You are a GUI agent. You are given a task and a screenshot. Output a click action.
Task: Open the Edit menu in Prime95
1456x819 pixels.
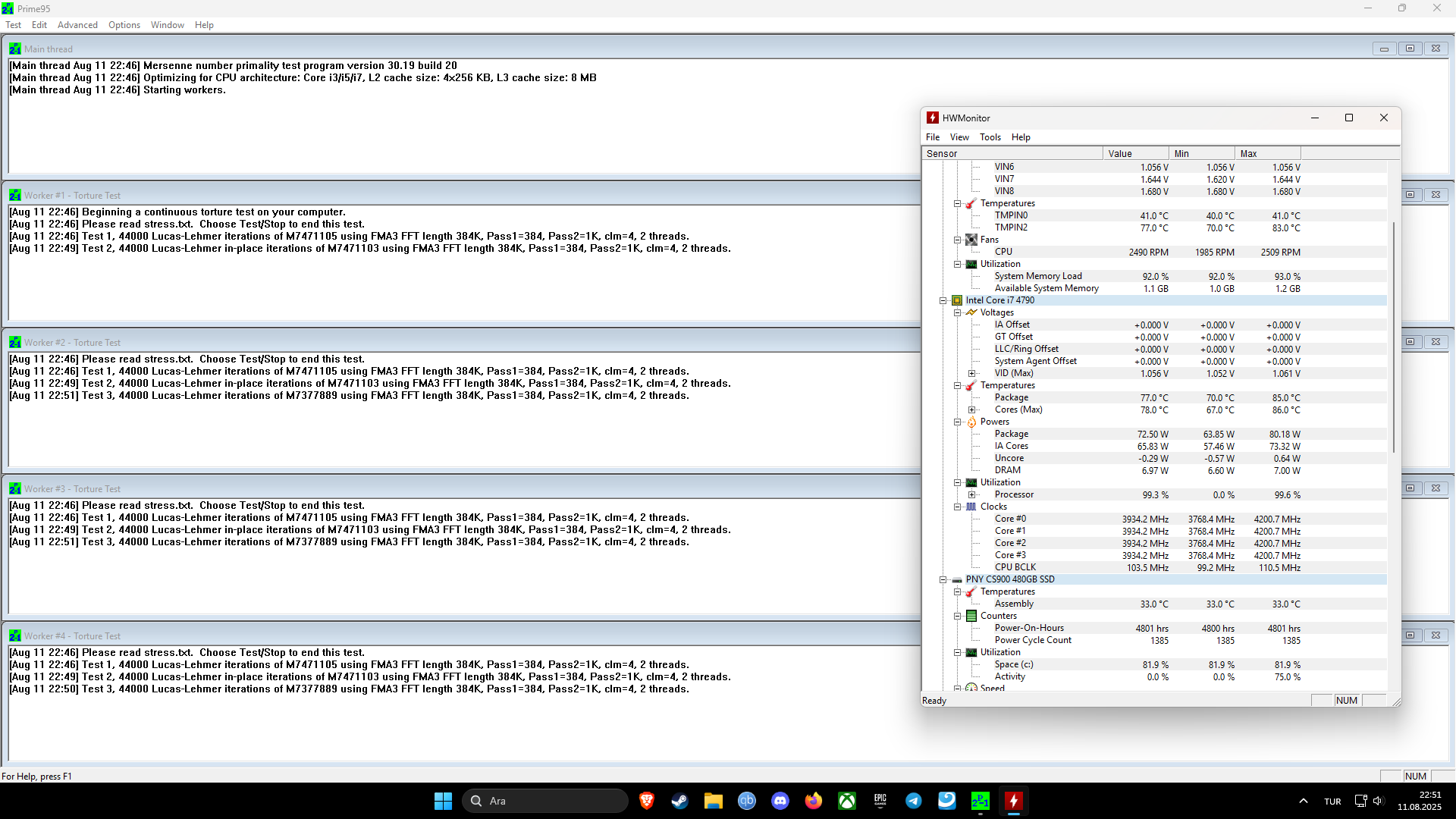pyautogui.click(x=39, y=25)
